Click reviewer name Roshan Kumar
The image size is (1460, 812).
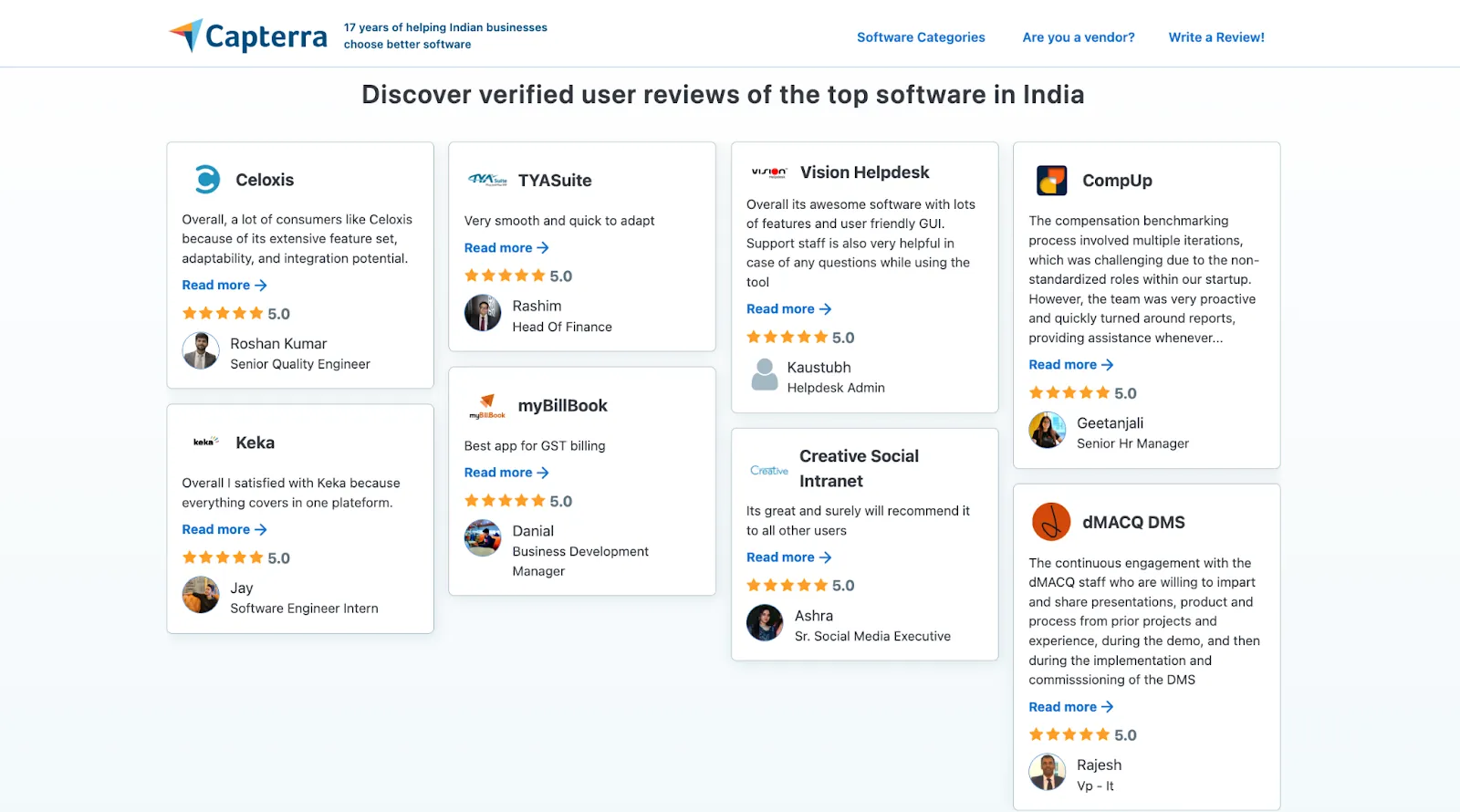tap(278, 343)
